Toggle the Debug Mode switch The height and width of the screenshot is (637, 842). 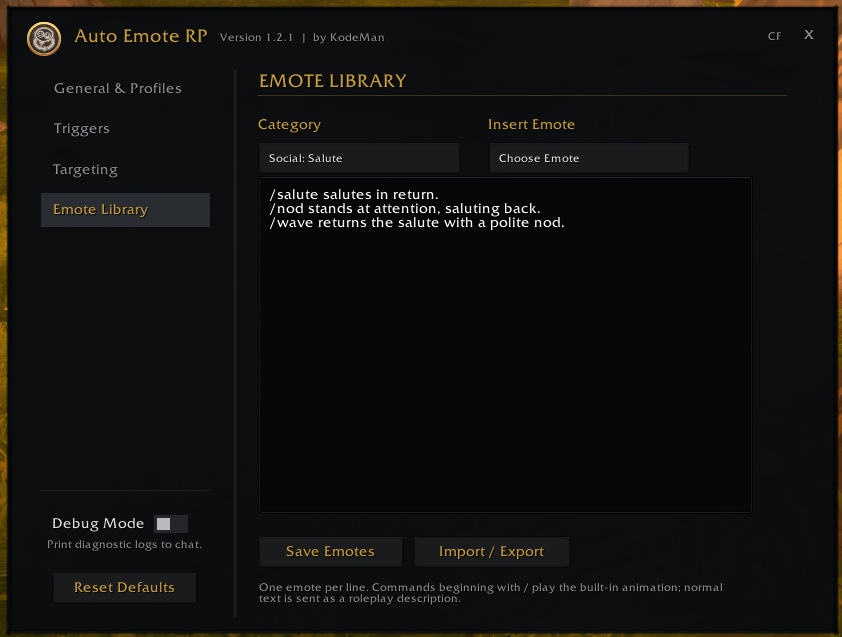click(171, 524)
